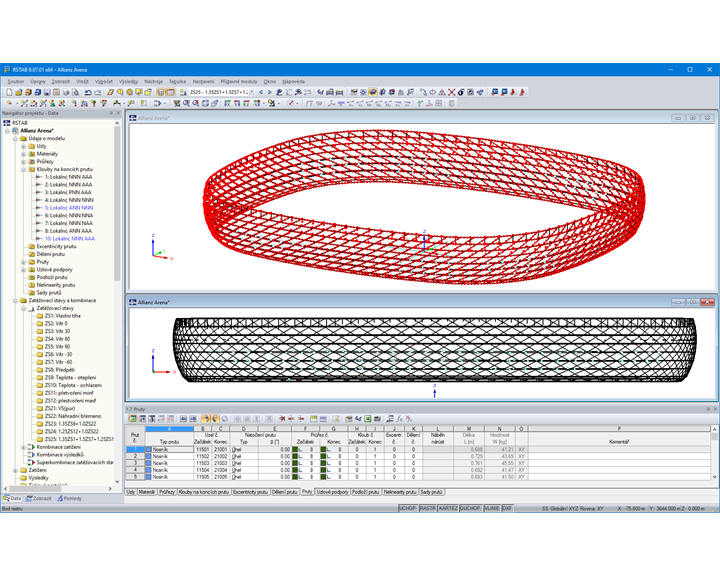Select ZS8: Předpětí load case

click(x=60, y=370)
